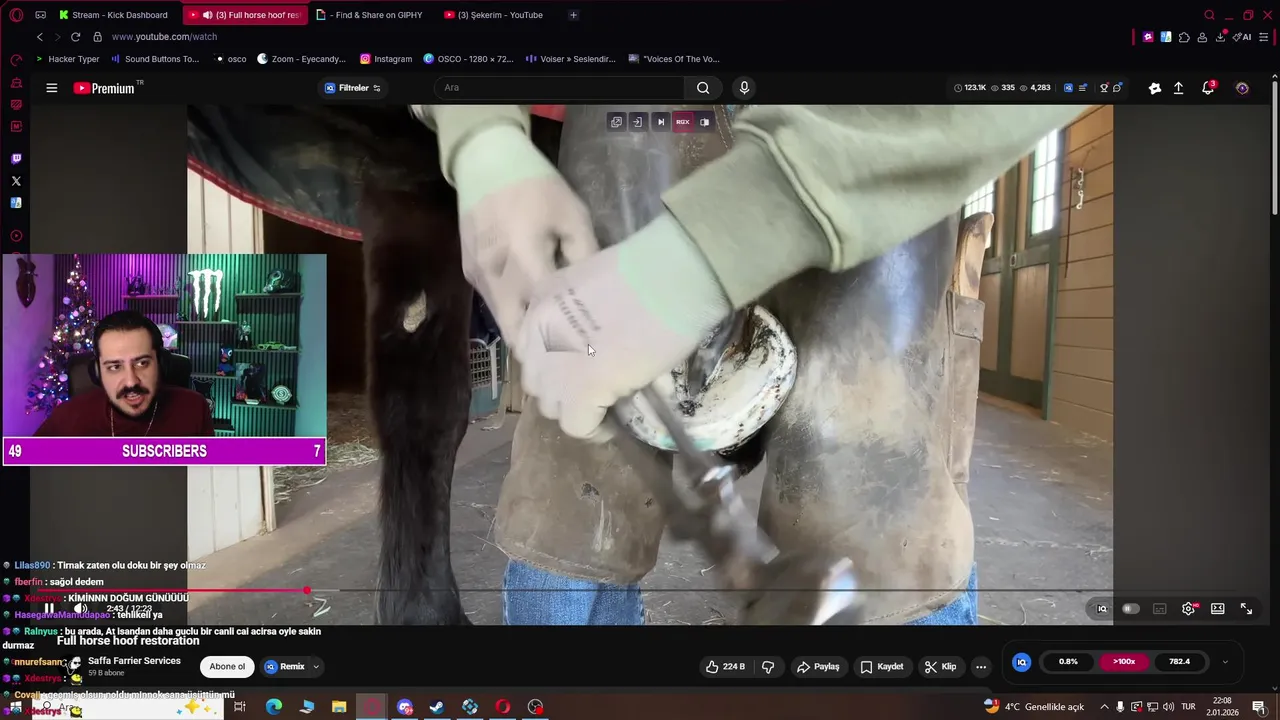Switch to the Stream - Kick Dashboard tab
Screen dimensions: 1280x720
coord(114,15)
